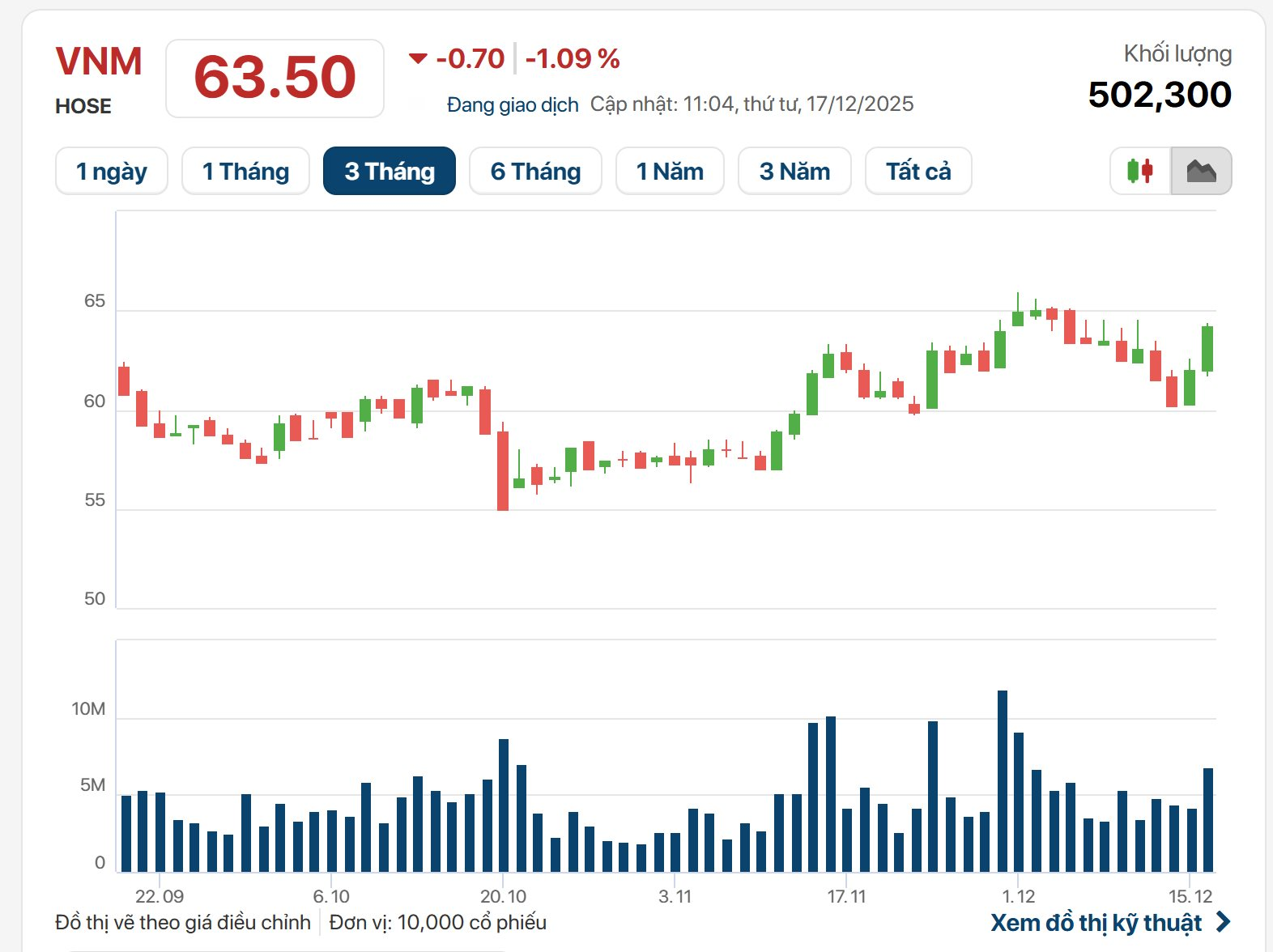Screen dimensions: 1273x952
Task: Click the long red candle at 20.10
Action: pos(503,470)
